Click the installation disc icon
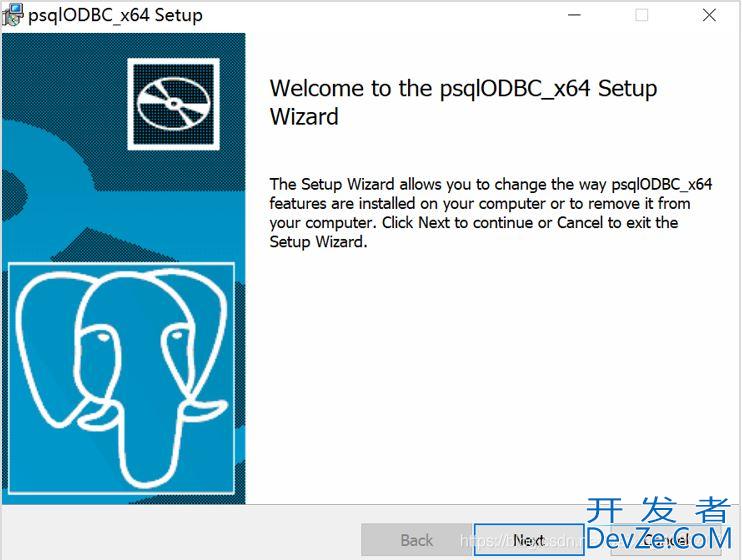 pos(174,104)
